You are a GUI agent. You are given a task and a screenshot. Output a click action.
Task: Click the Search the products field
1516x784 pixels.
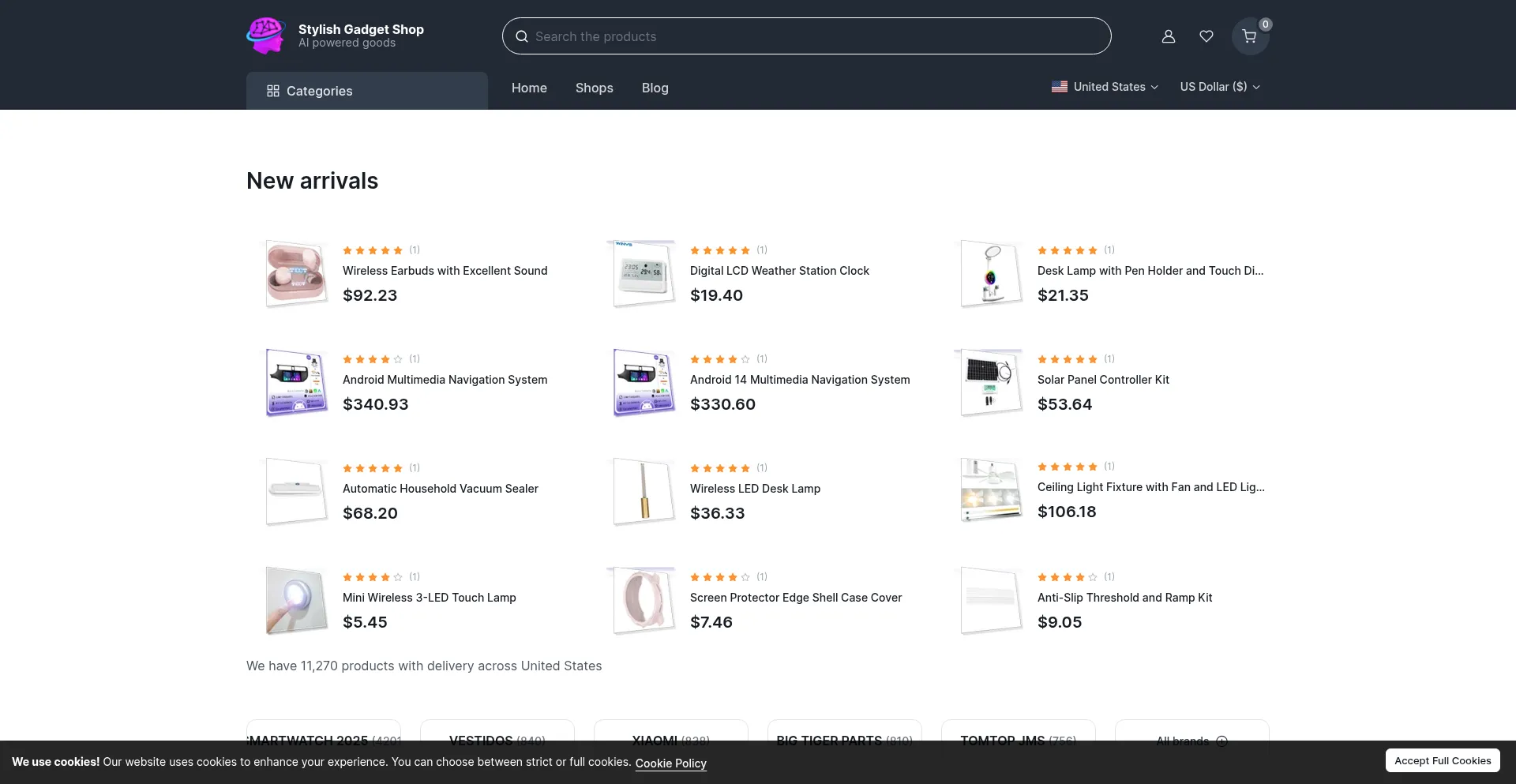(x=813, y=36)
